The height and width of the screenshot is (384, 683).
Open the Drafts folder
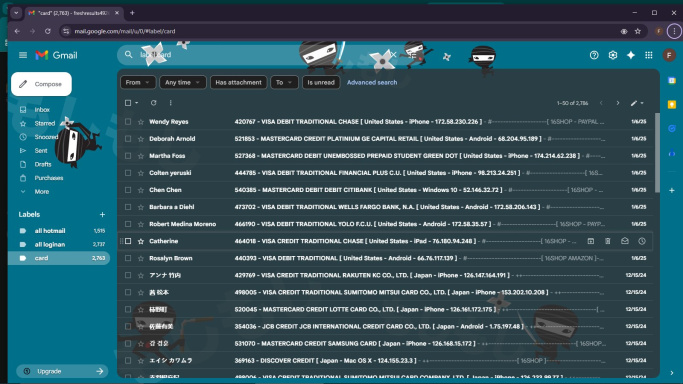pos(43,165)
